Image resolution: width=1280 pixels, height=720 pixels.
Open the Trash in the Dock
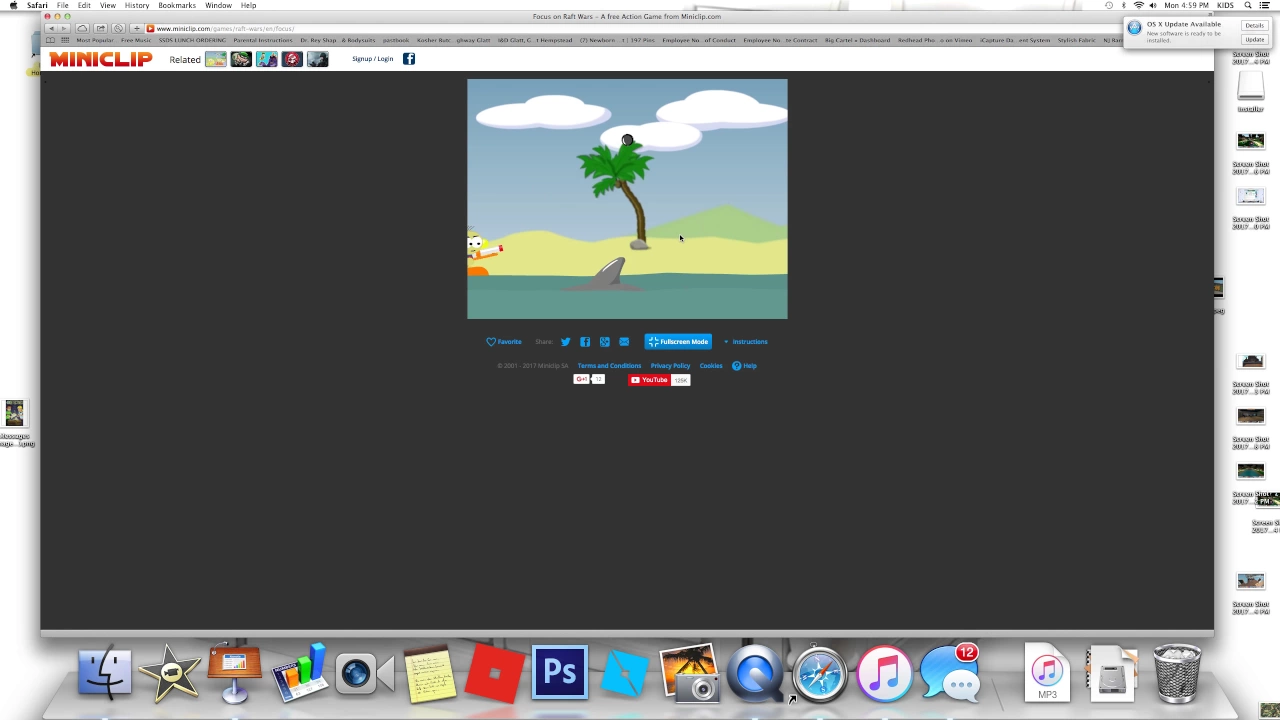click(x=1177, y=673)
